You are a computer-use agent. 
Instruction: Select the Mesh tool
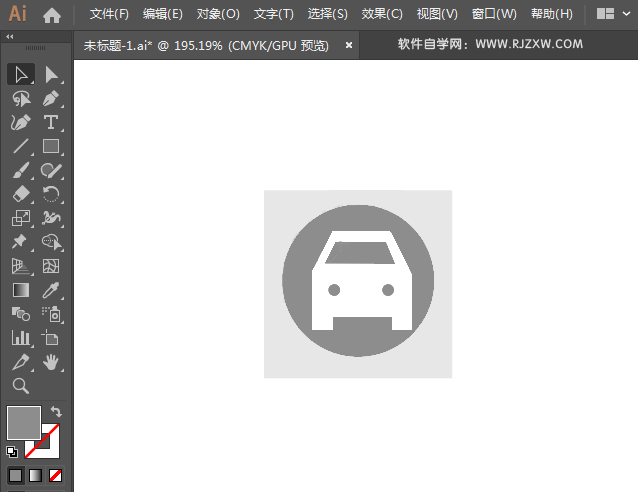pyautogui.click(x=51, y=266)
